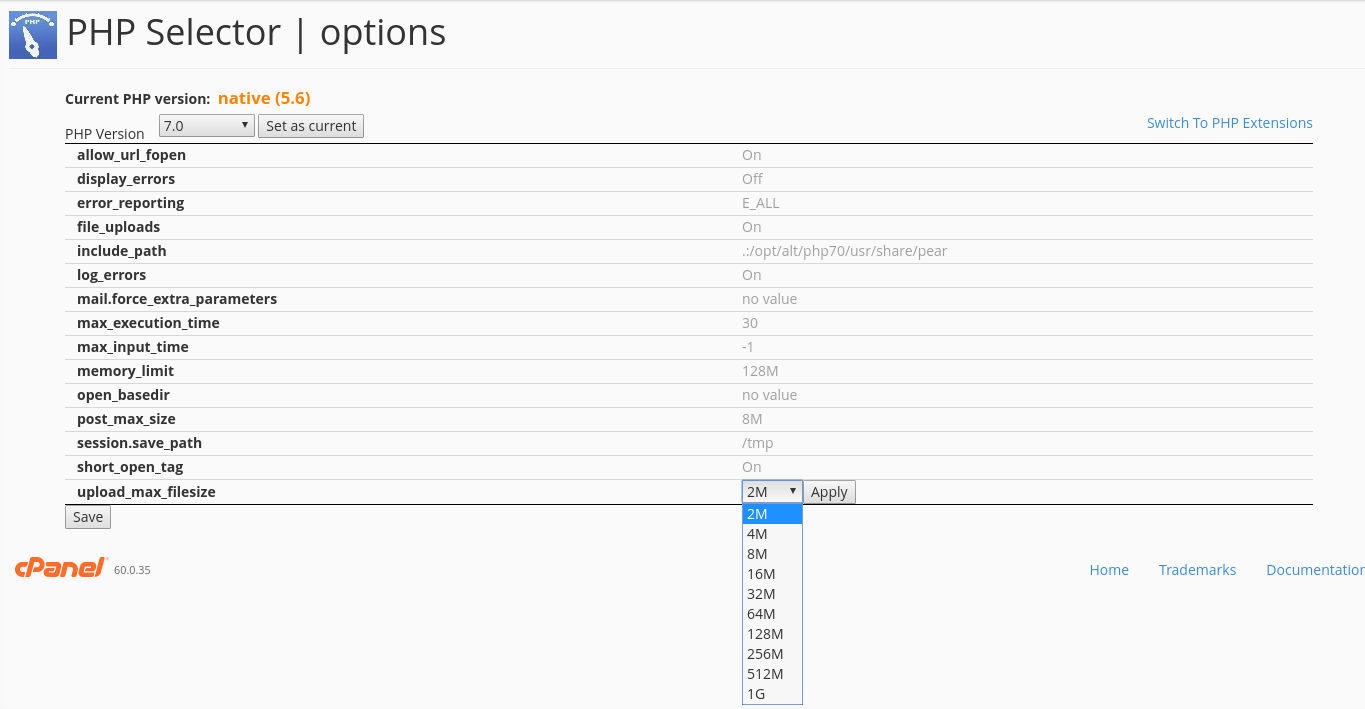Image resolution: width=1365 pixels, height=709 pixels.
Task: Click the native (5.6) current version text
Action: tap(264, 98)
